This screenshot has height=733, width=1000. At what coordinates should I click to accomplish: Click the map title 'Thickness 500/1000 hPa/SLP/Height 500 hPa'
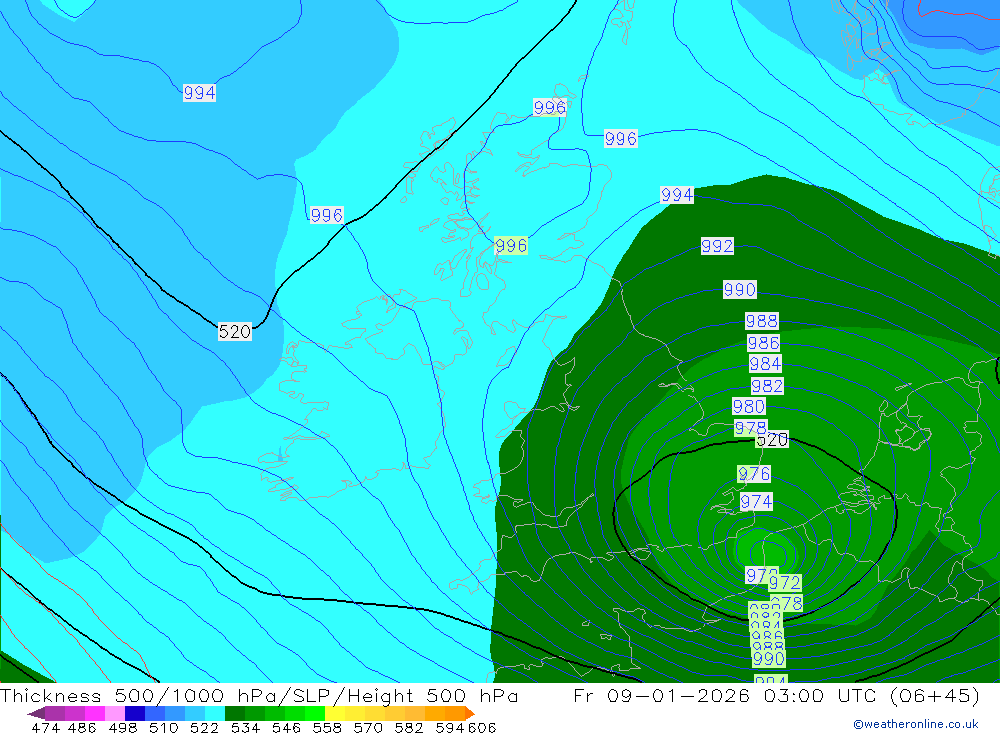coord(259,695)
